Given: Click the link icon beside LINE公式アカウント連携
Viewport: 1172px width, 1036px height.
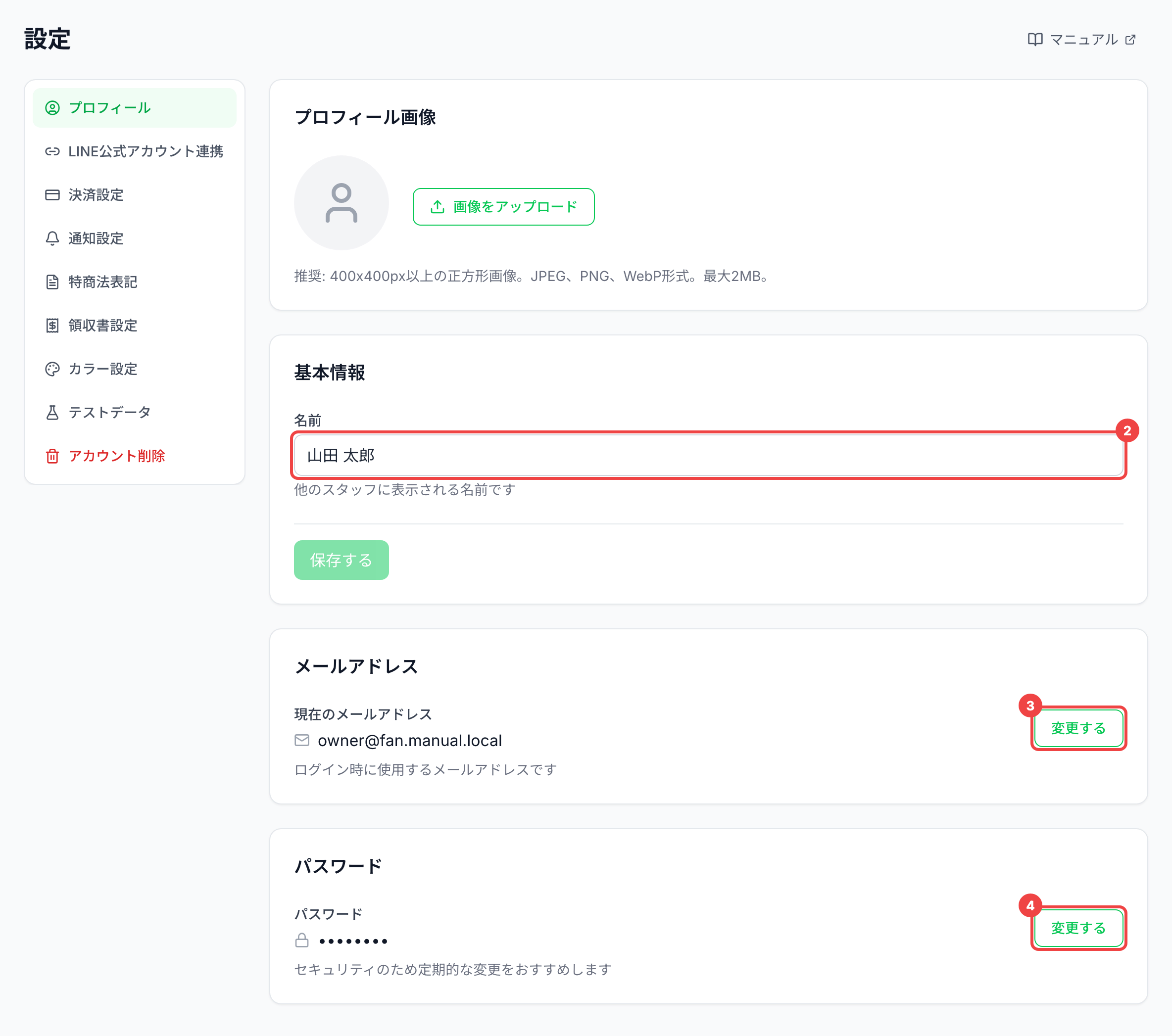Looking at the screenshot, I should (x=52, y=151).
